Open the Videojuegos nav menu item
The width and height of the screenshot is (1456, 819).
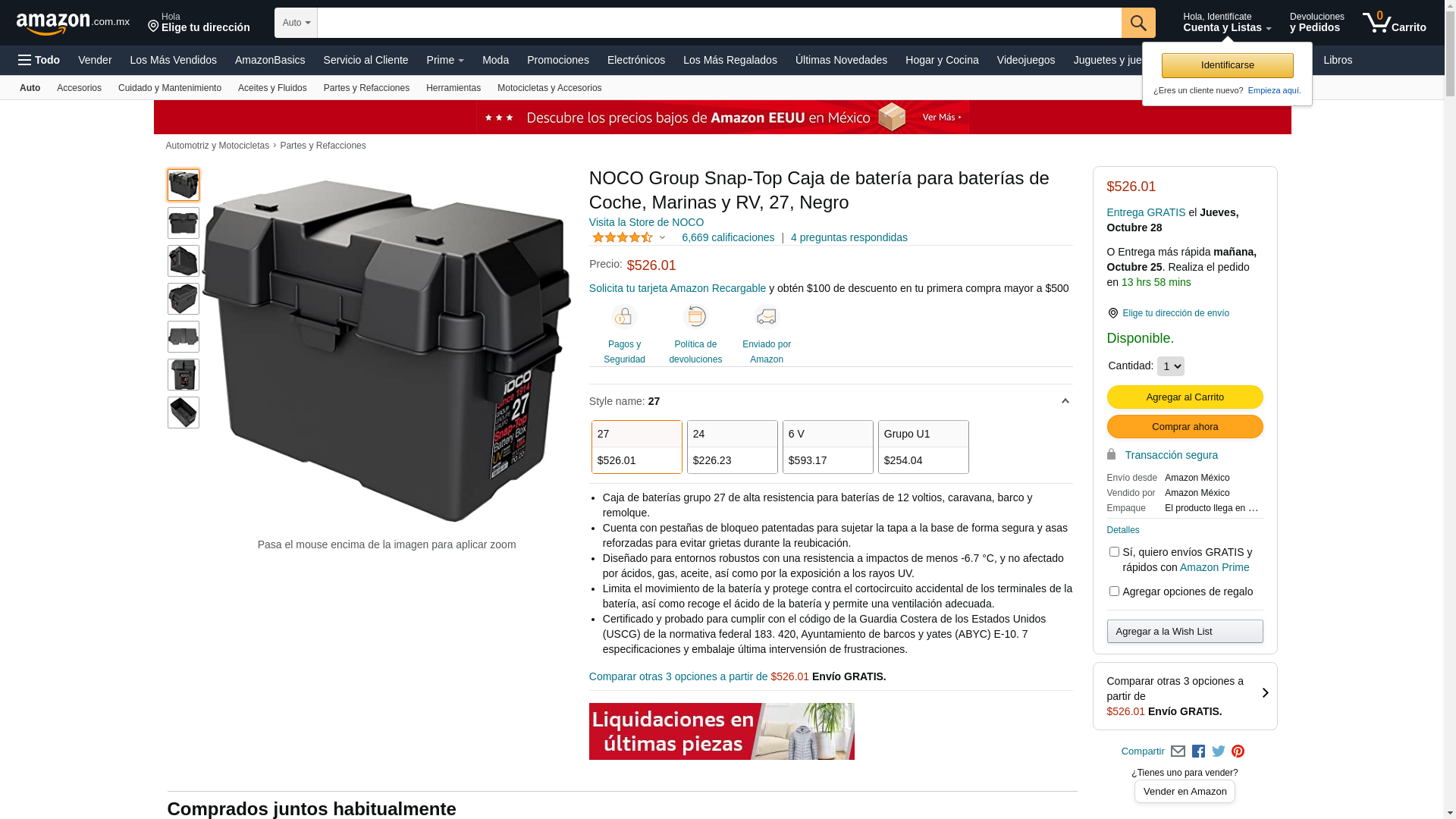pos(1025,60)
